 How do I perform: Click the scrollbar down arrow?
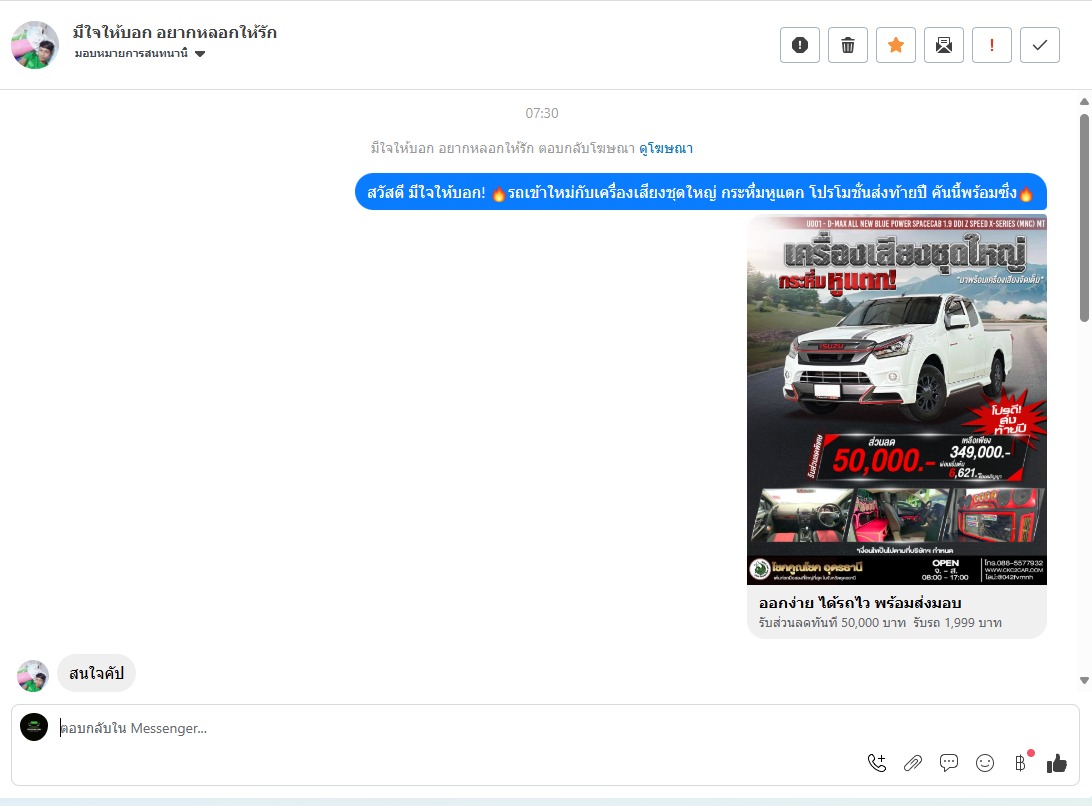(1084, 681)
